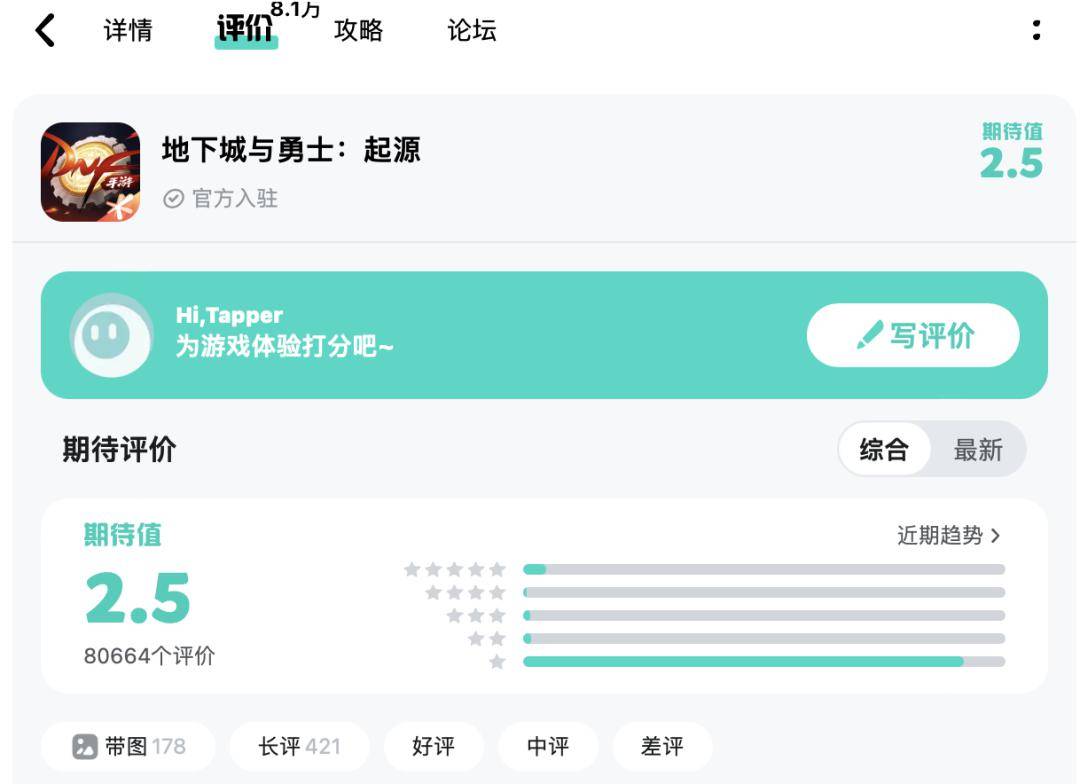This screenshot has width=1080, height=784.
Task: Select the 中评 neutral review filter
Action: (x=548, y=746)
